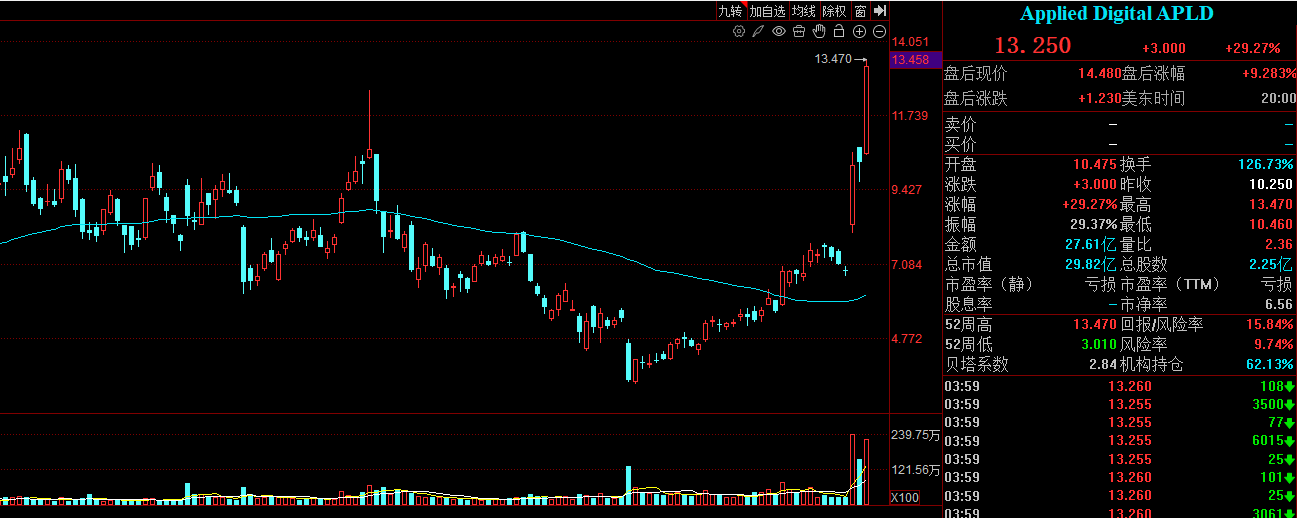Click the 市盈率(静) label

coord(987,284)
